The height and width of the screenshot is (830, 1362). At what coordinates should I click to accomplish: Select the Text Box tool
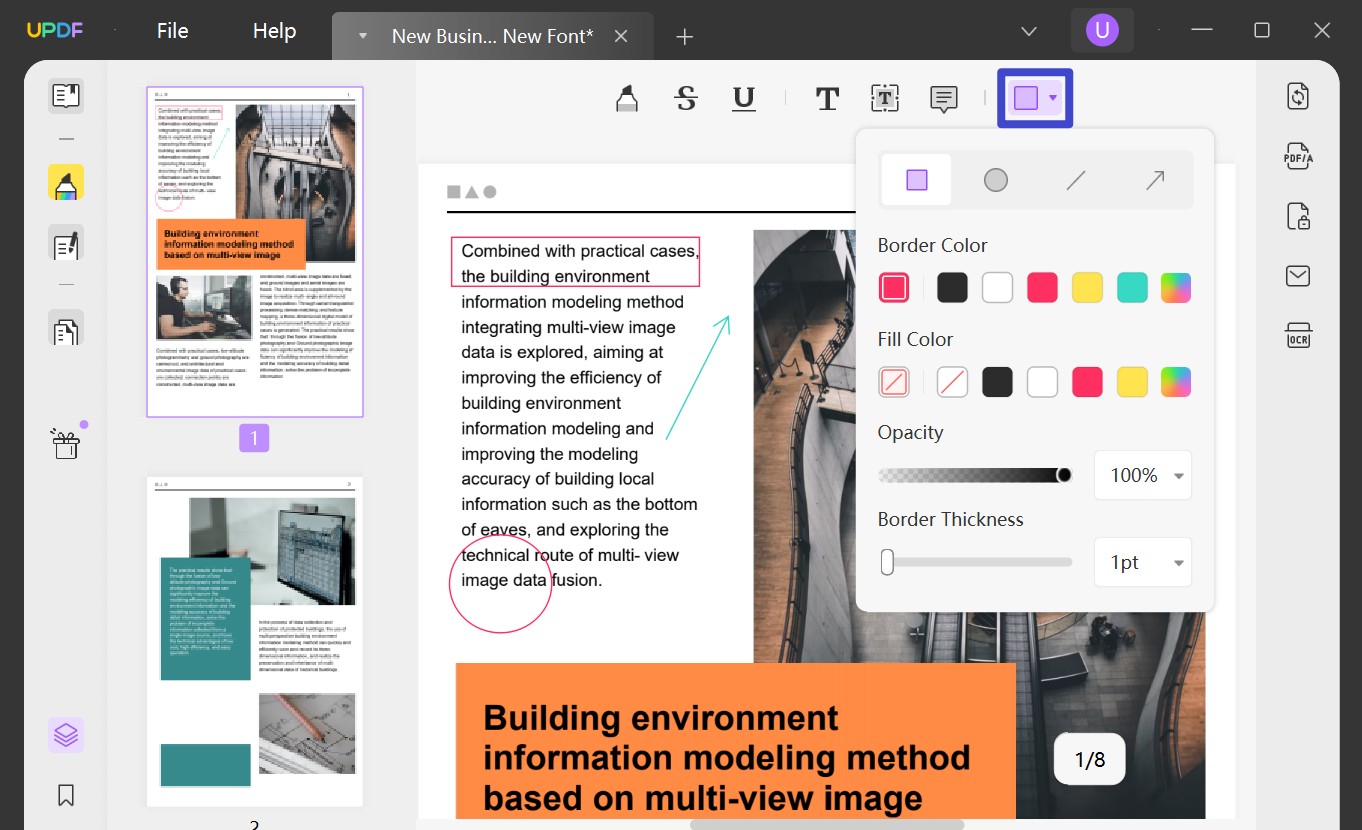click(x=884, y=98)
